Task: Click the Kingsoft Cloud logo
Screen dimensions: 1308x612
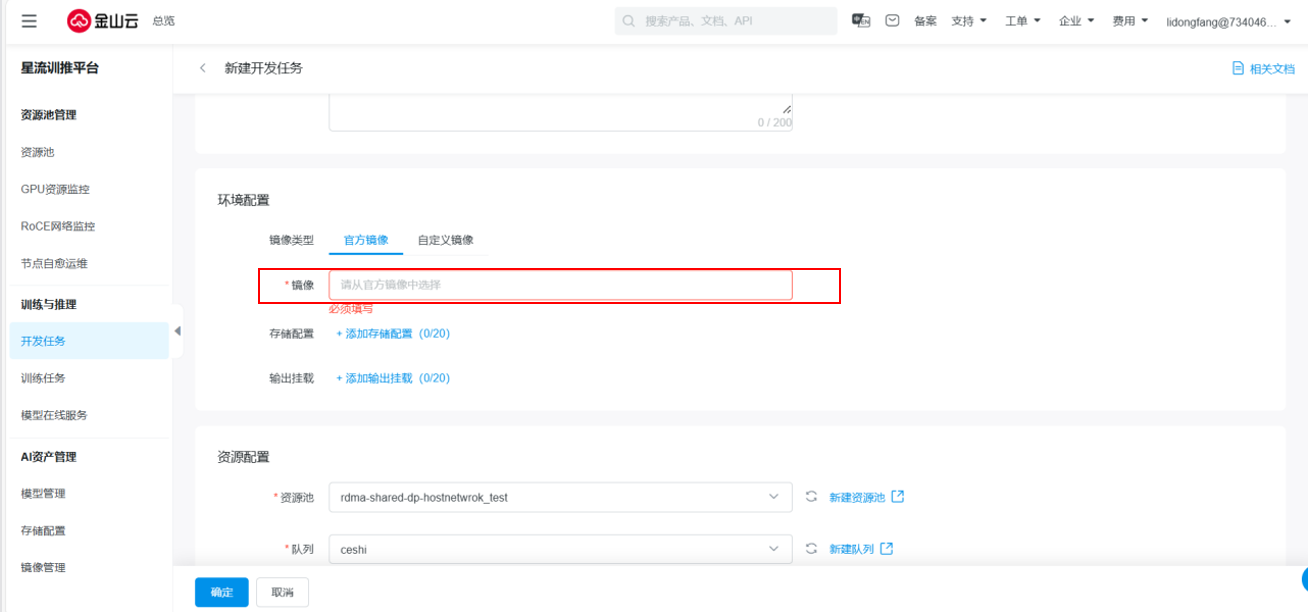Action: click(103, 21)
